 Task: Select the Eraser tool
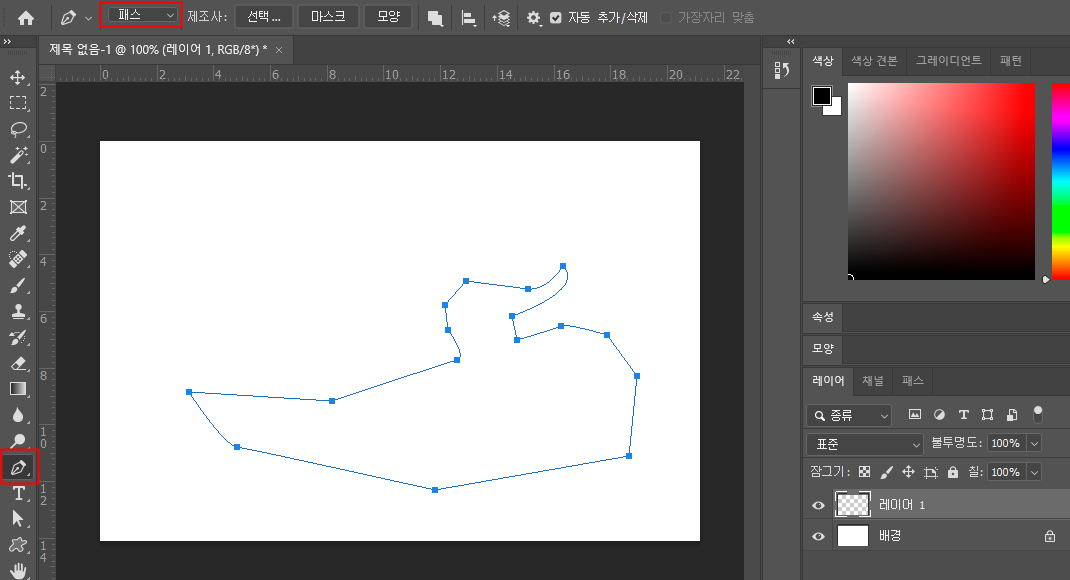pyautogui.click(x=18, y=363)
